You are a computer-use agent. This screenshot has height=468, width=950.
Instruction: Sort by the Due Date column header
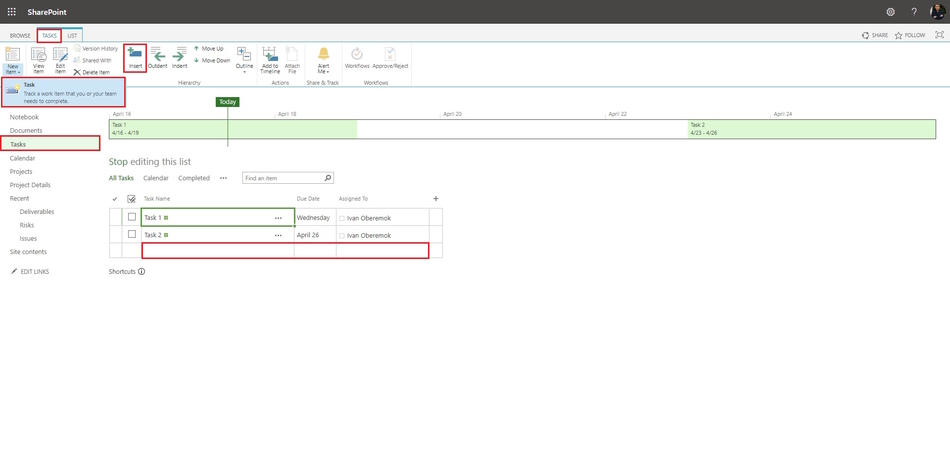tap(307, 199)
